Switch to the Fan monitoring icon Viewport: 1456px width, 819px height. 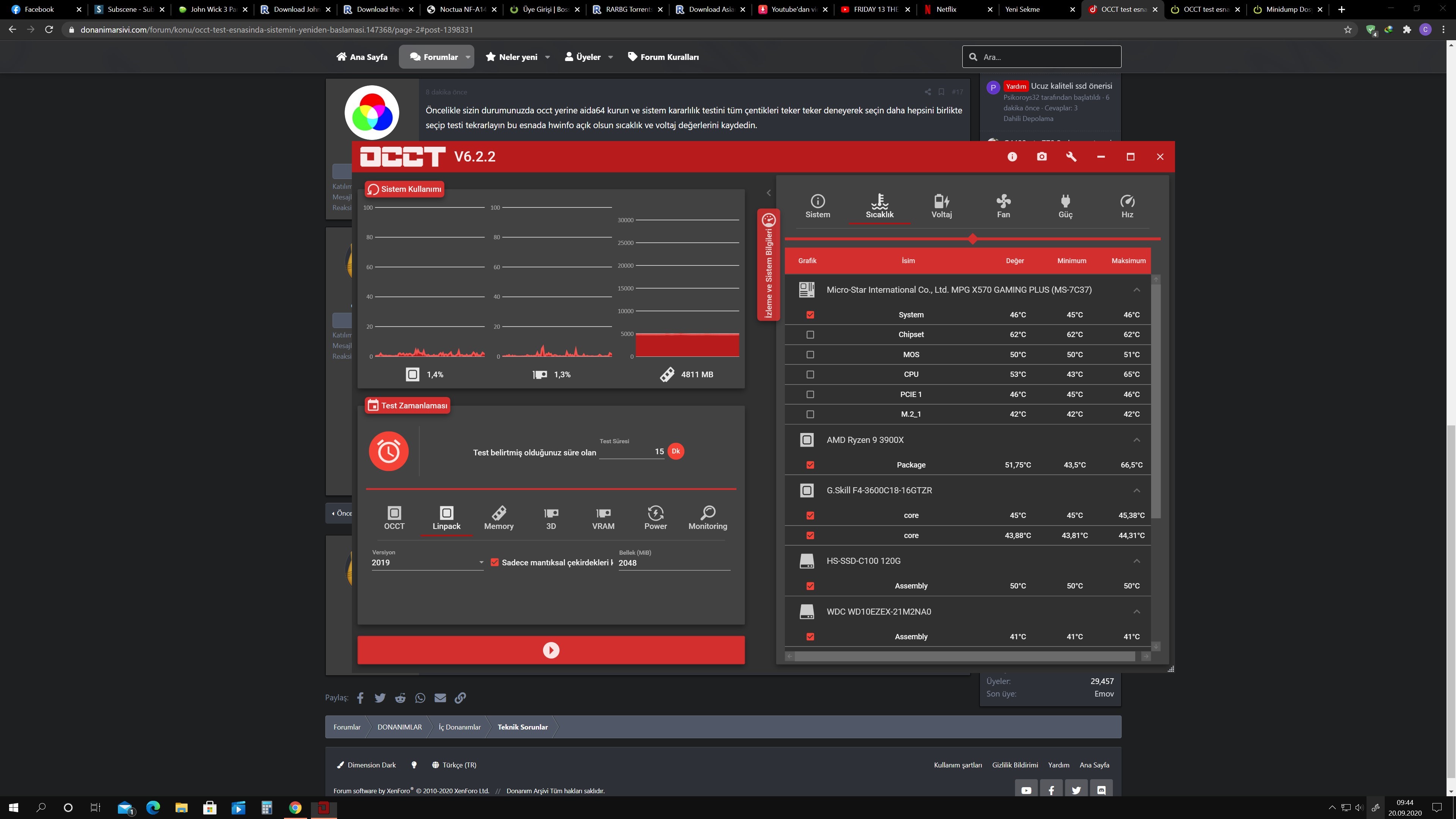[x=1003, y=206]
